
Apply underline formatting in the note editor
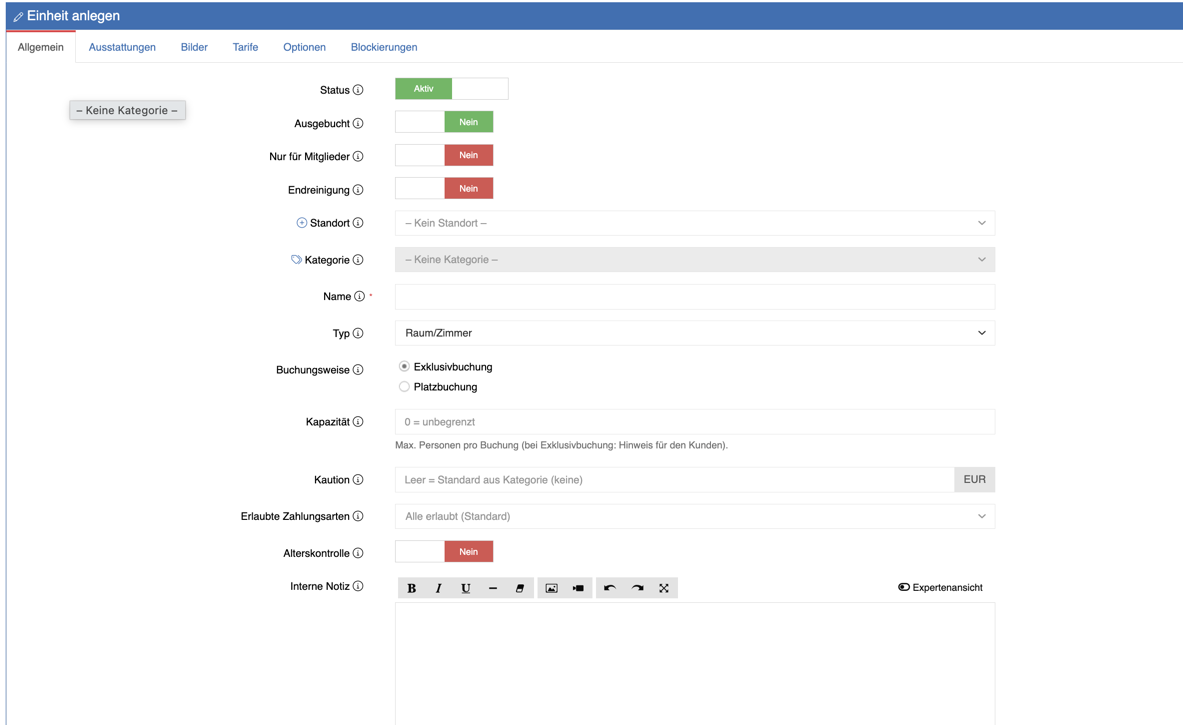pyautogui.click(x=466, y=588)
